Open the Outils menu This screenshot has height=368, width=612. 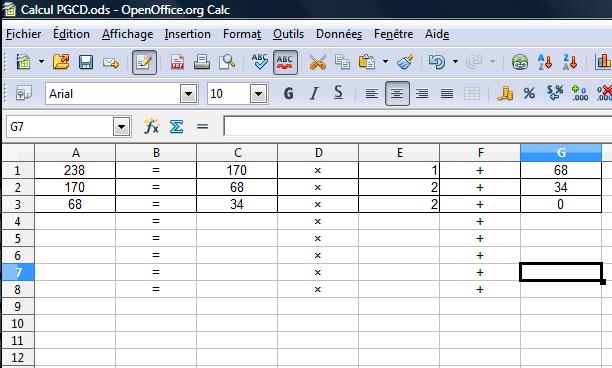(x=288, y=34)
